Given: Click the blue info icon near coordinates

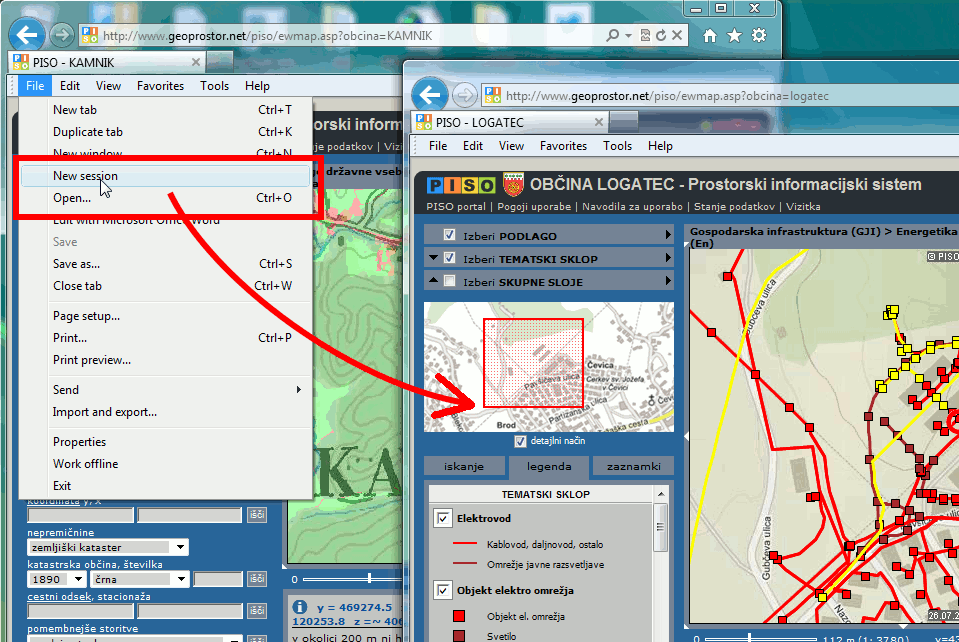Looking at the screenshot, I should pyautogui.click(x=300, y=606).
